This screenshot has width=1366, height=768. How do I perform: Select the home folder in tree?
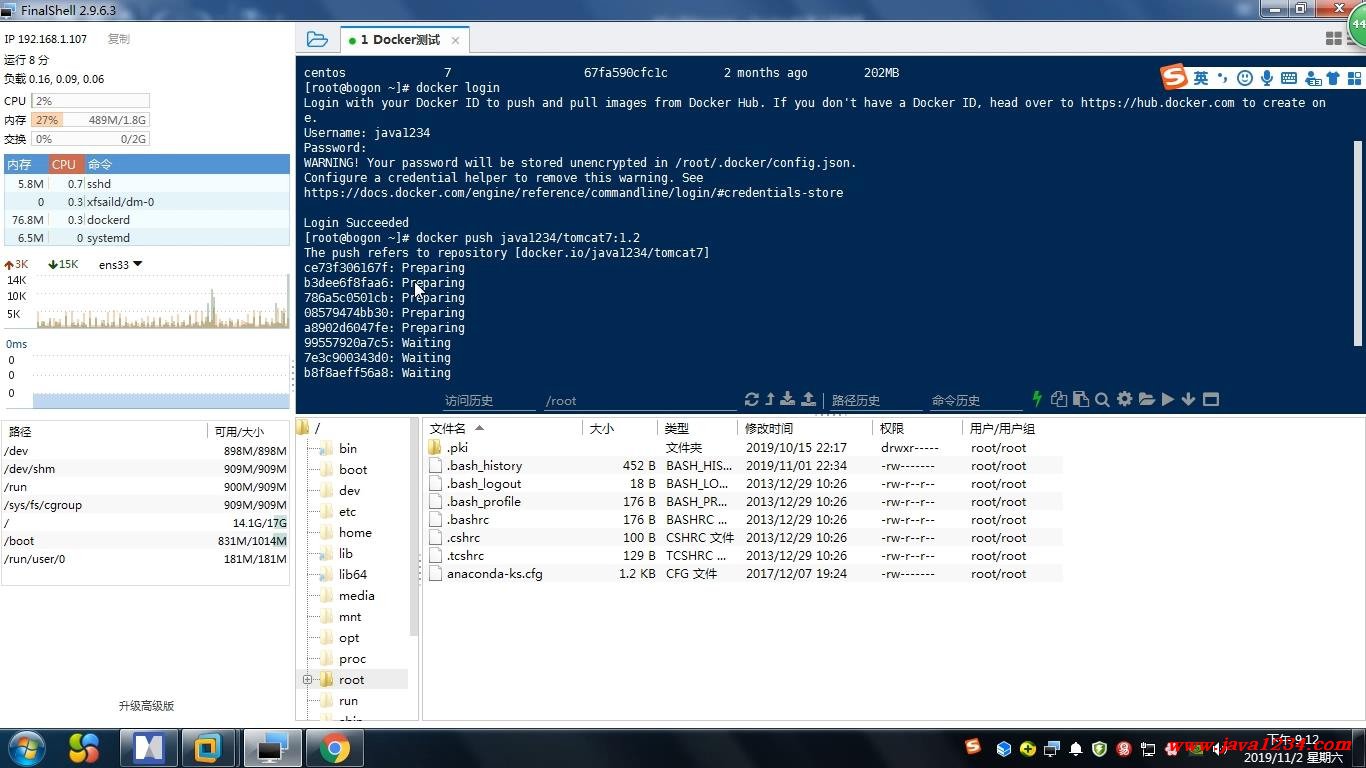(x=355, y=533)
